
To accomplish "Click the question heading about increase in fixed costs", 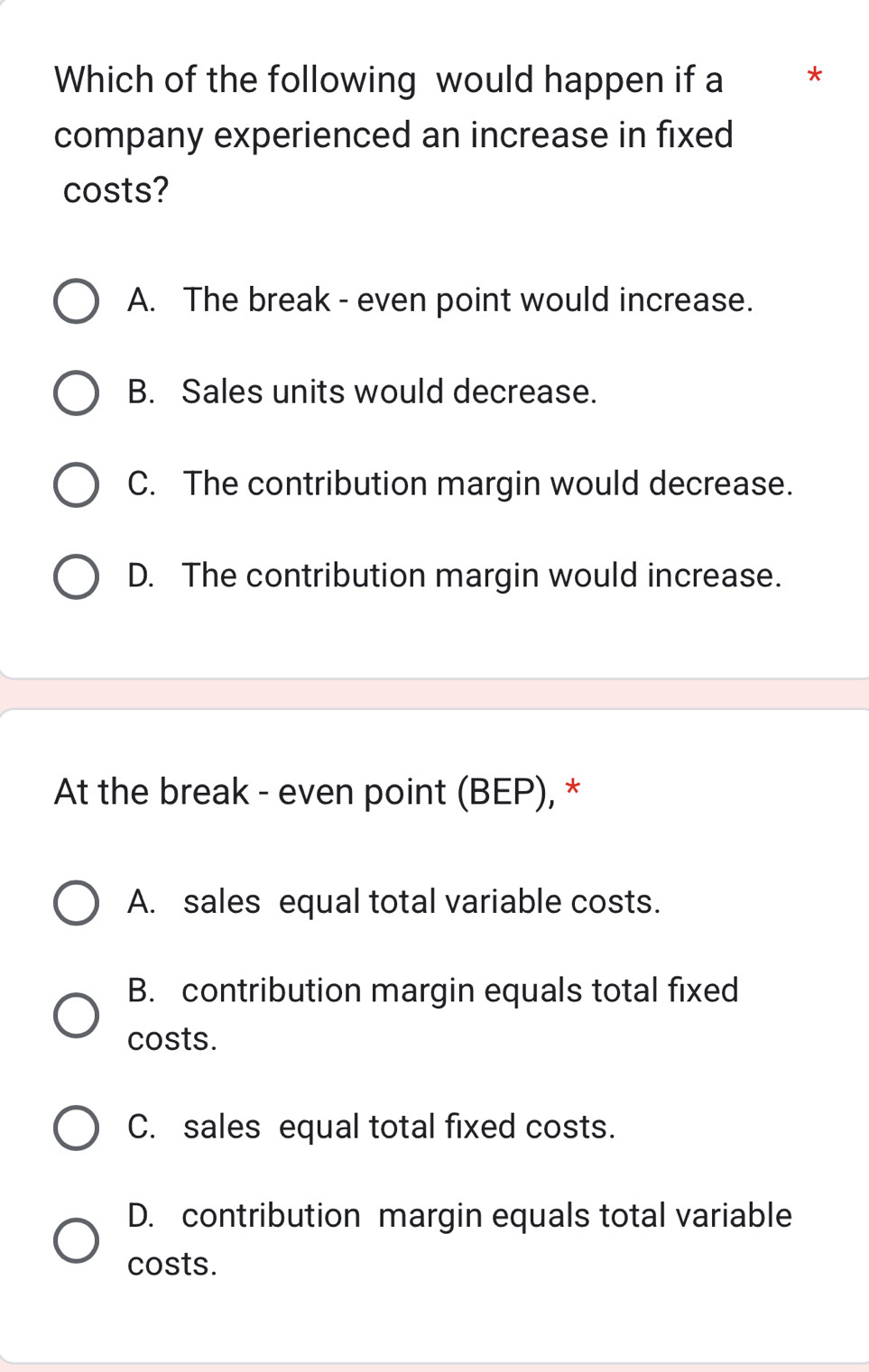I will click(393, 134).
